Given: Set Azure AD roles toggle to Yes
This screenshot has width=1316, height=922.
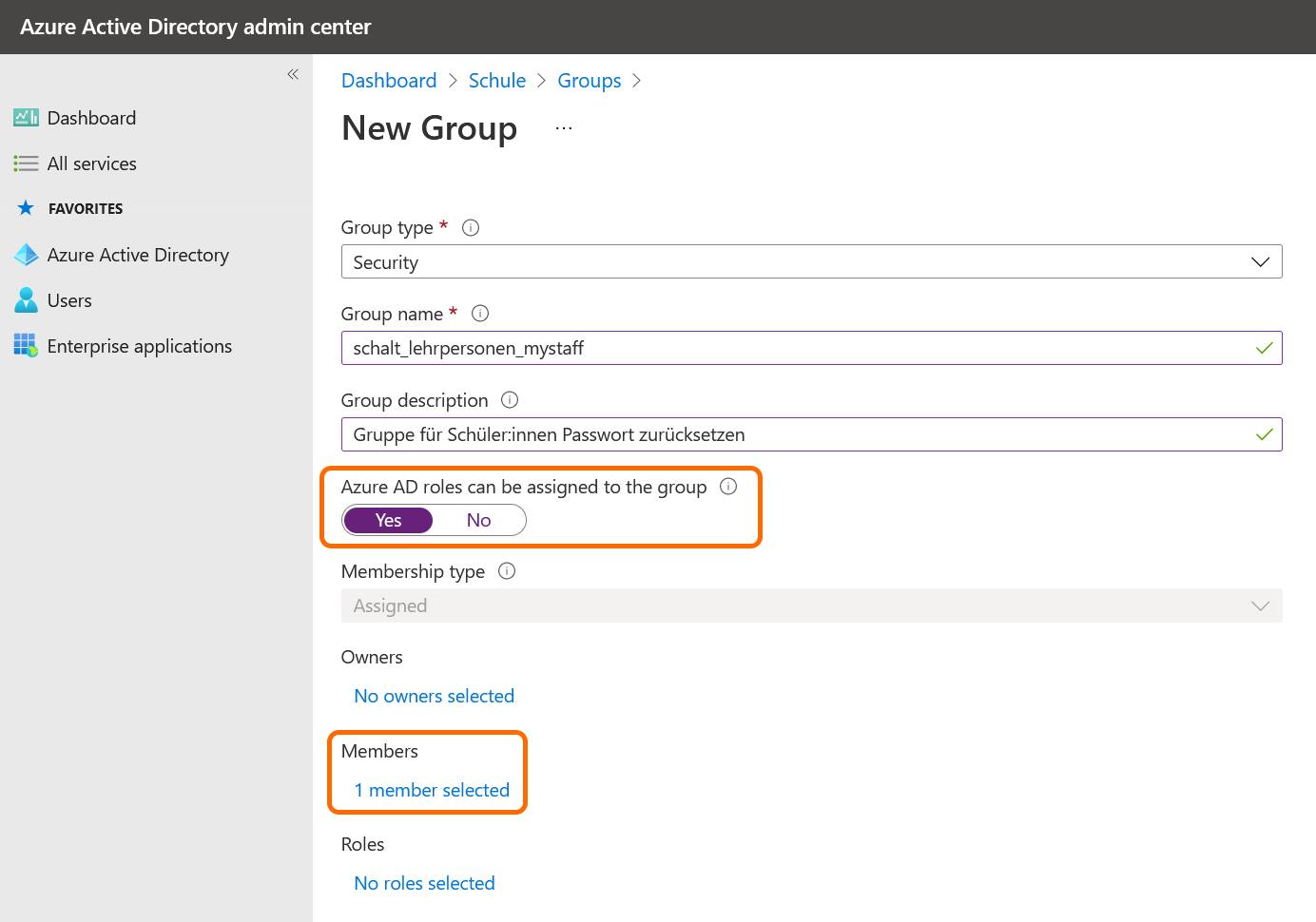Looking at the screenshot, I should (388, 521).
